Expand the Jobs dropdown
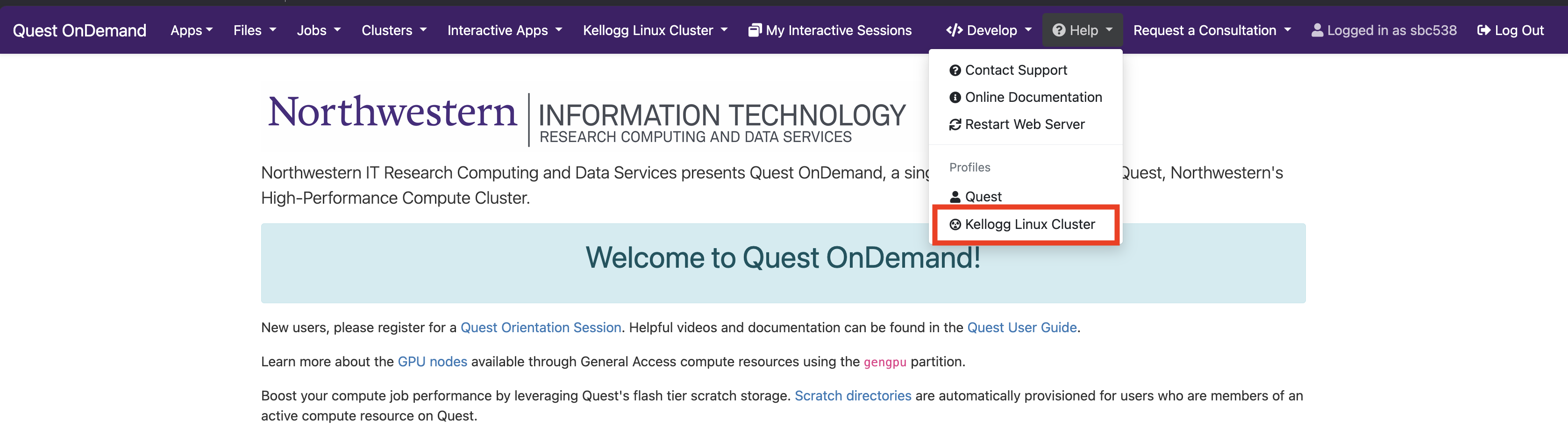The image size is (1568, 442). (x=318, y=30)
